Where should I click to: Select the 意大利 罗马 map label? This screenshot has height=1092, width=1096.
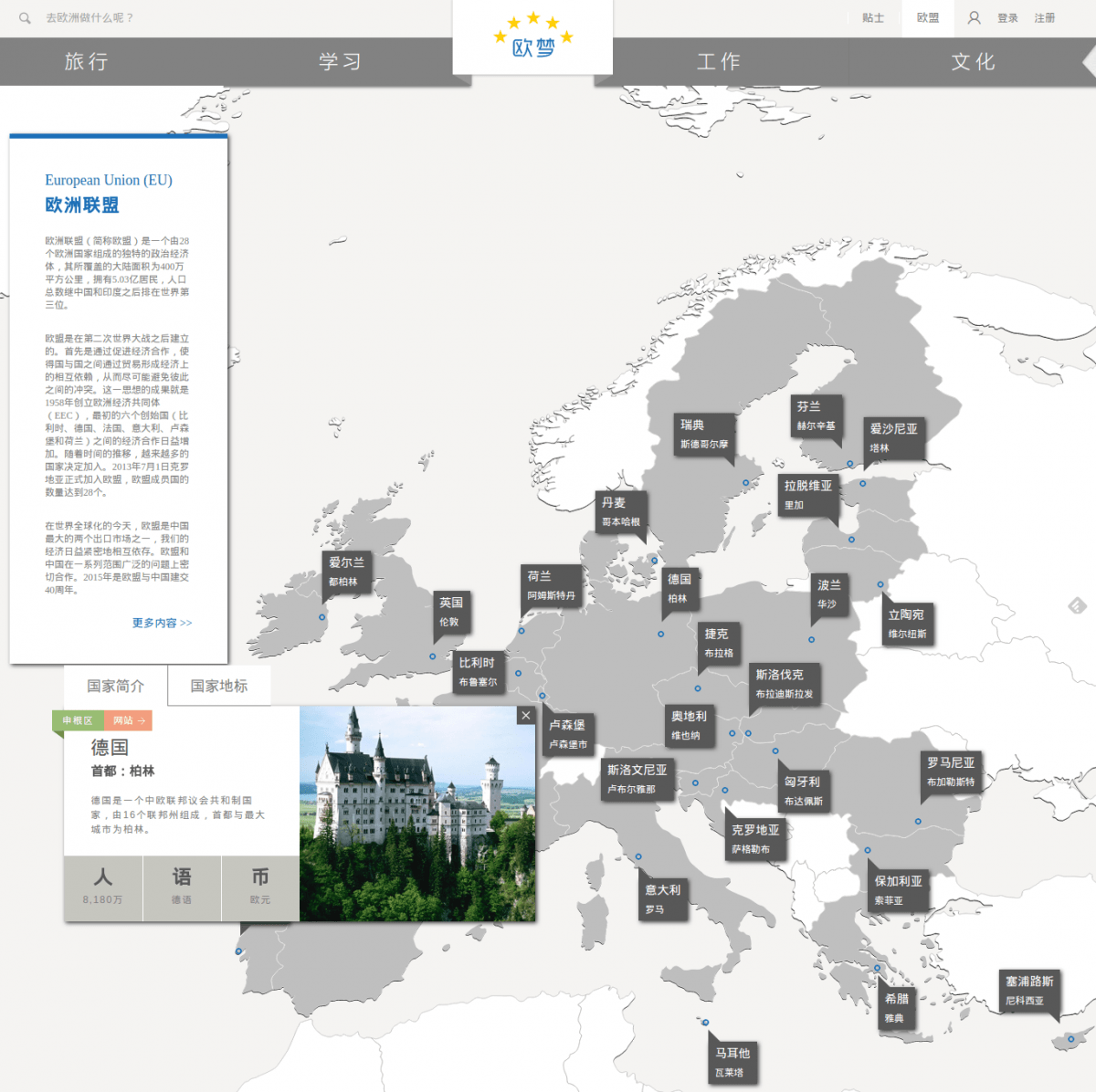(x=663, y=898)
